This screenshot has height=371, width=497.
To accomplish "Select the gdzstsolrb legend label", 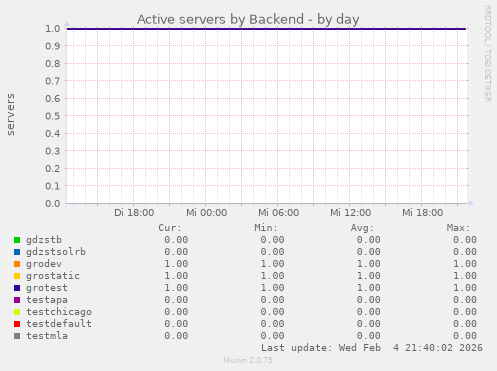I will [x=56, y=252].
